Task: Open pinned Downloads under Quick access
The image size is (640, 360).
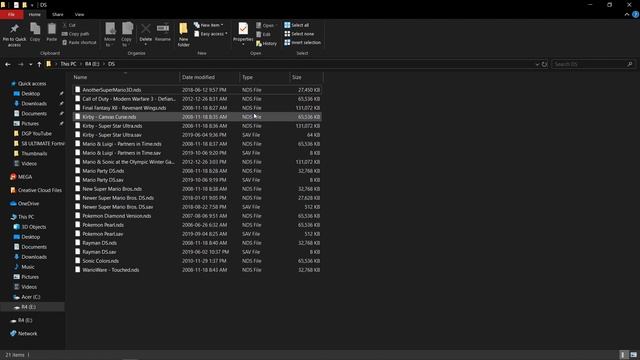Action: point(34,104)
